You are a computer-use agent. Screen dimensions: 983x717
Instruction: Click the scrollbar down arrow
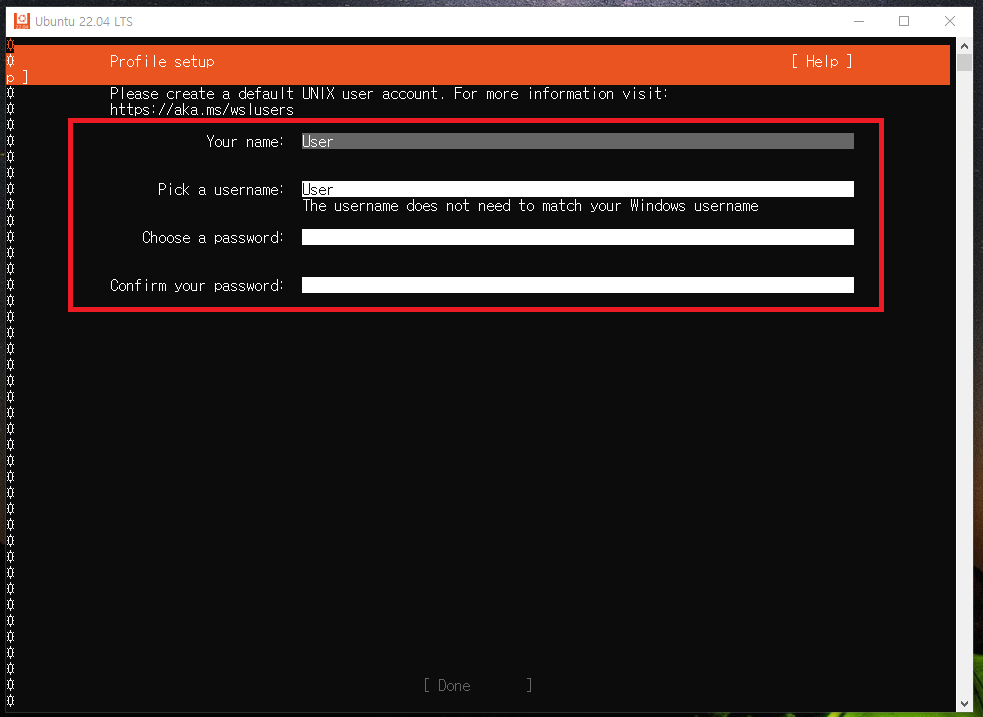(964, 704)
